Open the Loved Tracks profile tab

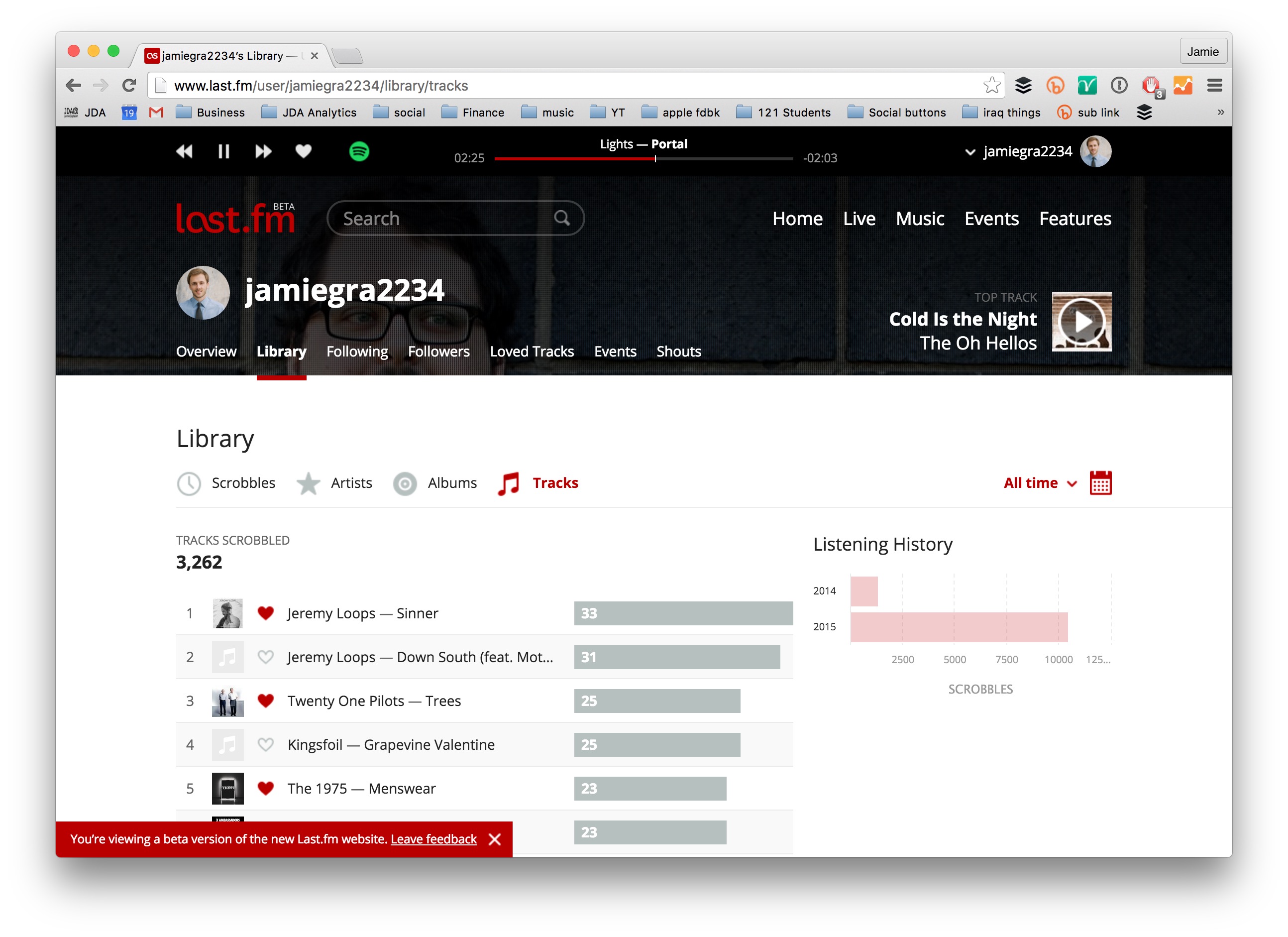point(532,351)
